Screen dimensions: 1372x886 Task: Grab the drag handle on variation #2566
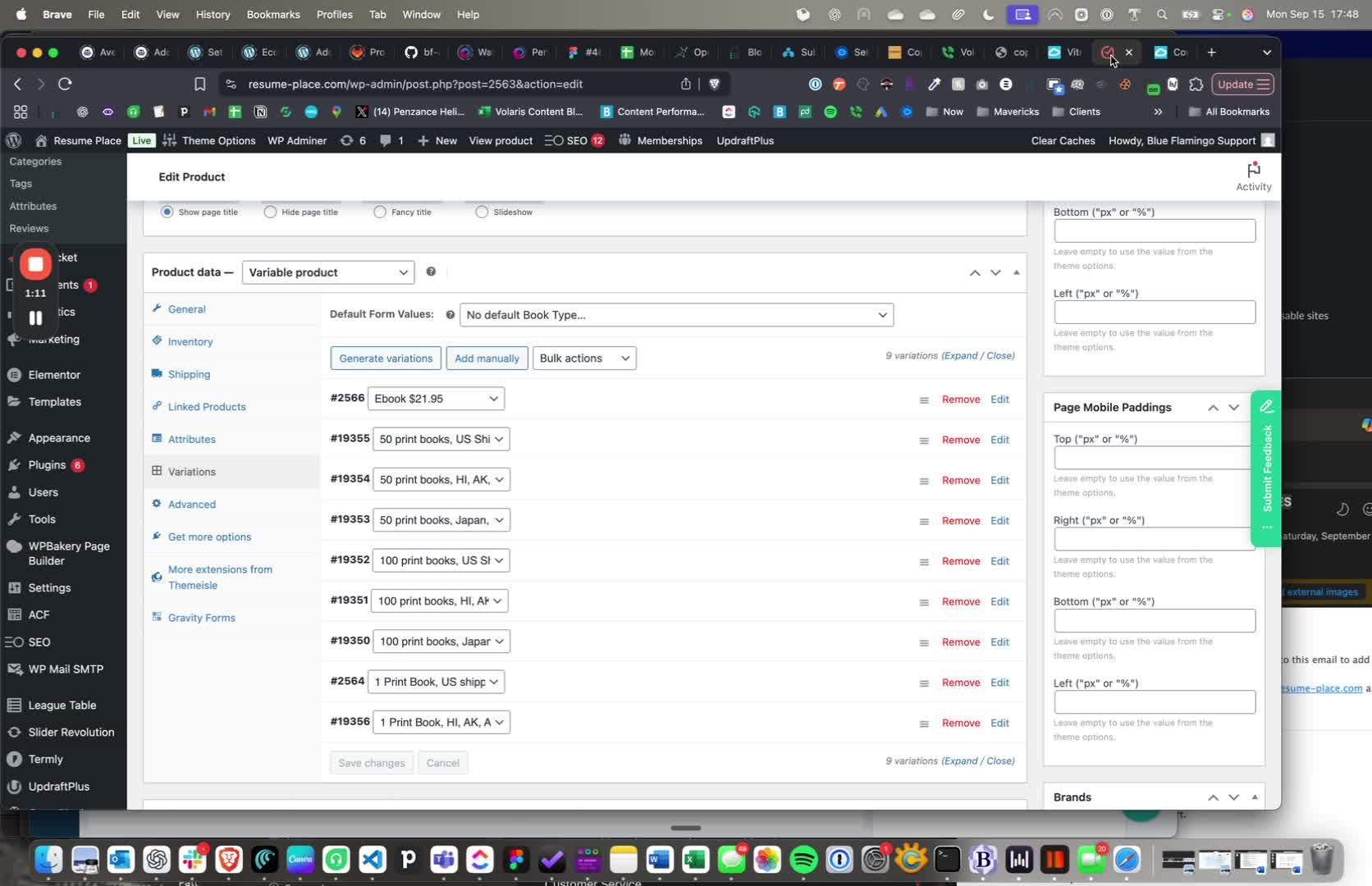click(924, 400)
